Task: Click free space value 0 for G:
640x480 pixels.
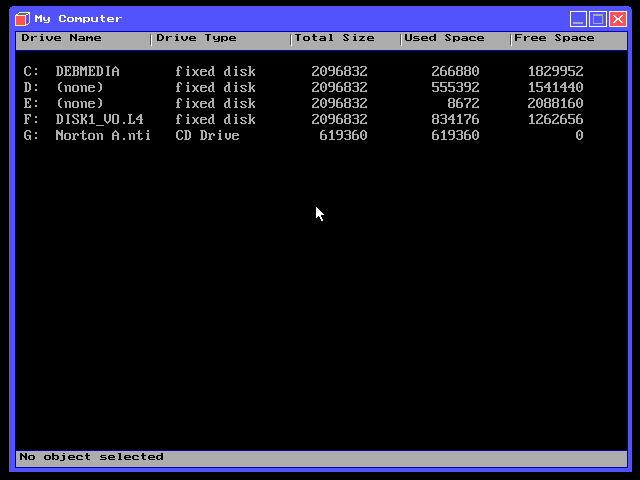Action: click(579, 135)
